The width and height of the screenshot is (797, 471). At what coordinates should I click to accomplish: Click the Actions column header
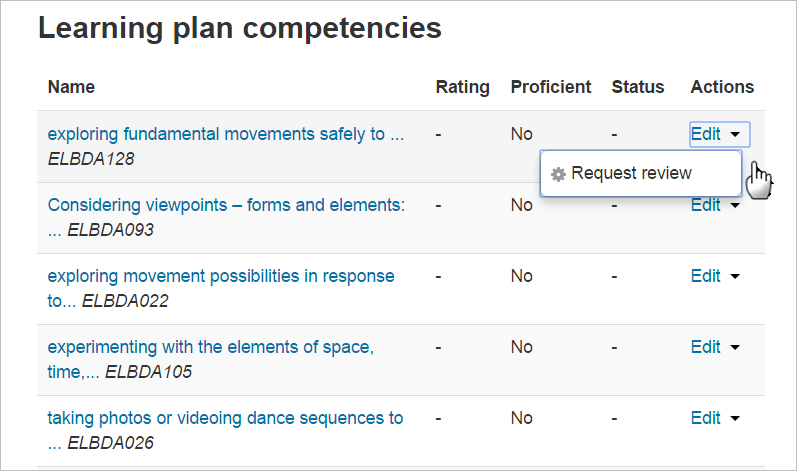[722, 87]
